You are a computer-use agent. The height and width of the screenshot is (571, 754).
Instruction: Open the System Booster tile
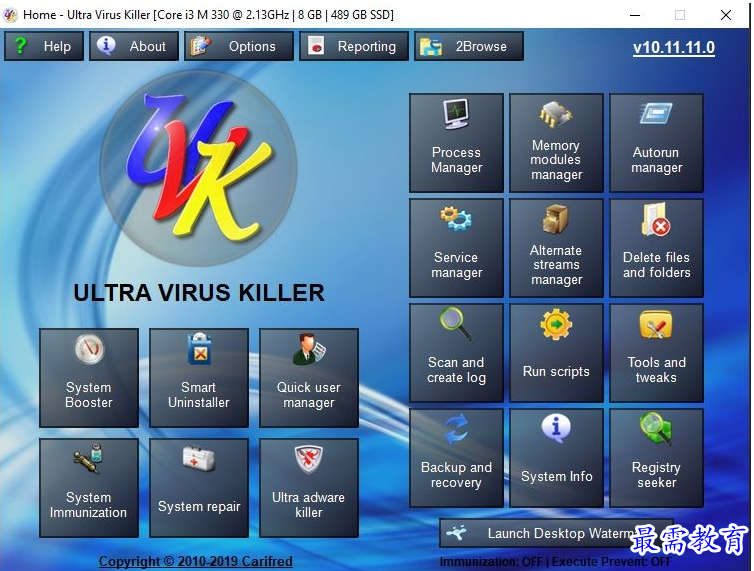[88, 378]
